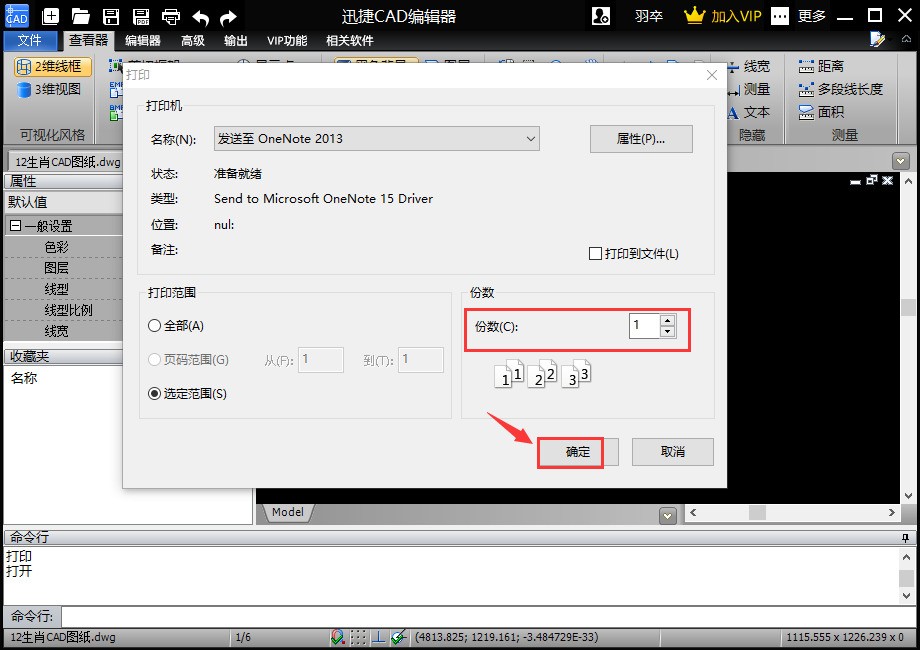Click the green check pencil status icon
Screen dimensions: 920x650
[399, 637]
